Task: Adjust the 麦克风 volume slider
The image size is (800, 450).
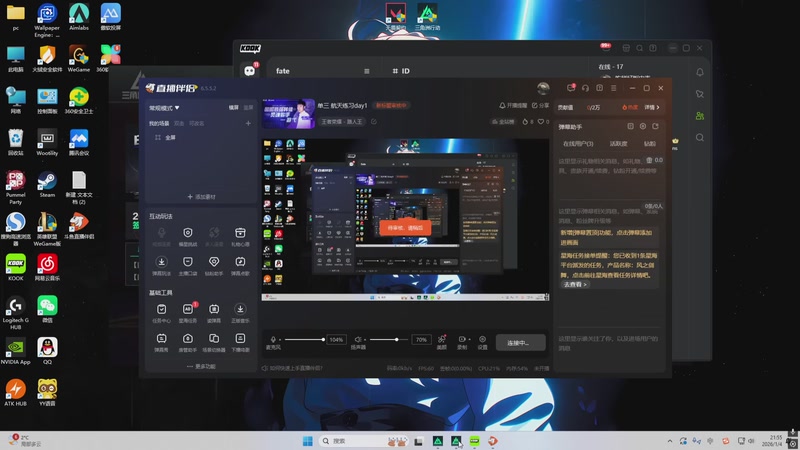Action: pos(305,339)
